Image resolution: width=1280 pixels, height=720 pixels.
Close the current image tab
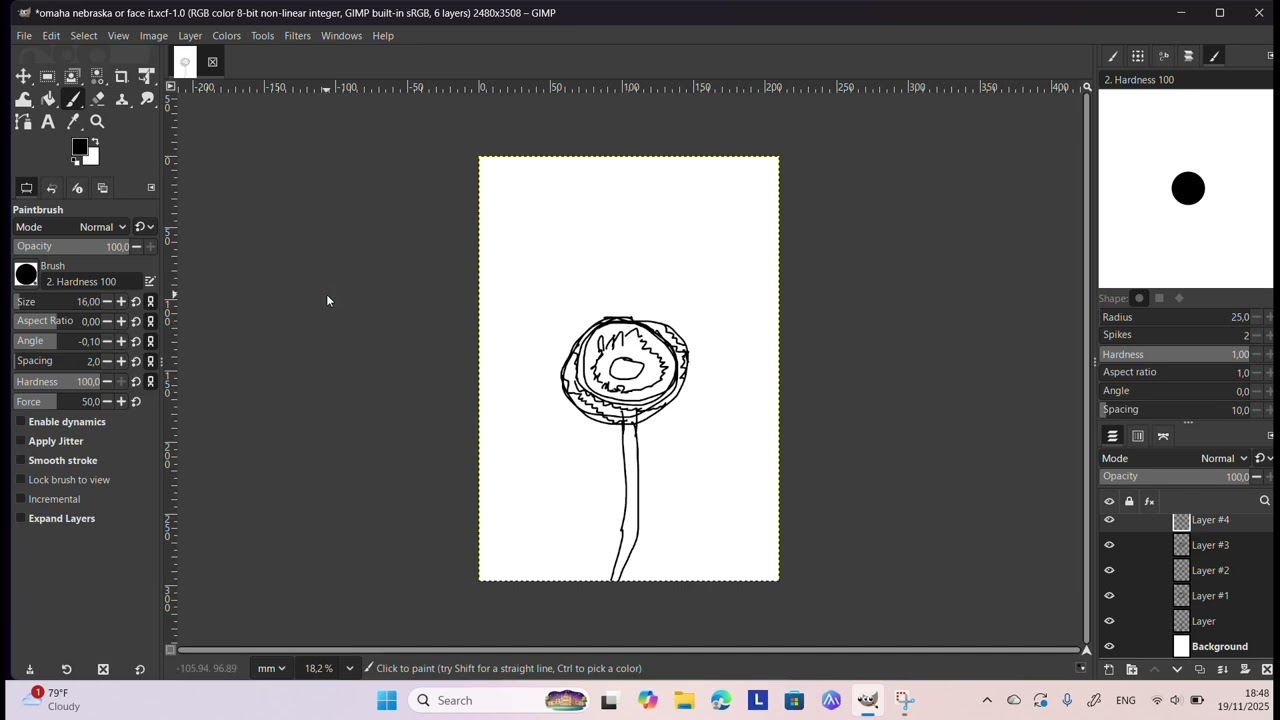click(x=212, y=62)
